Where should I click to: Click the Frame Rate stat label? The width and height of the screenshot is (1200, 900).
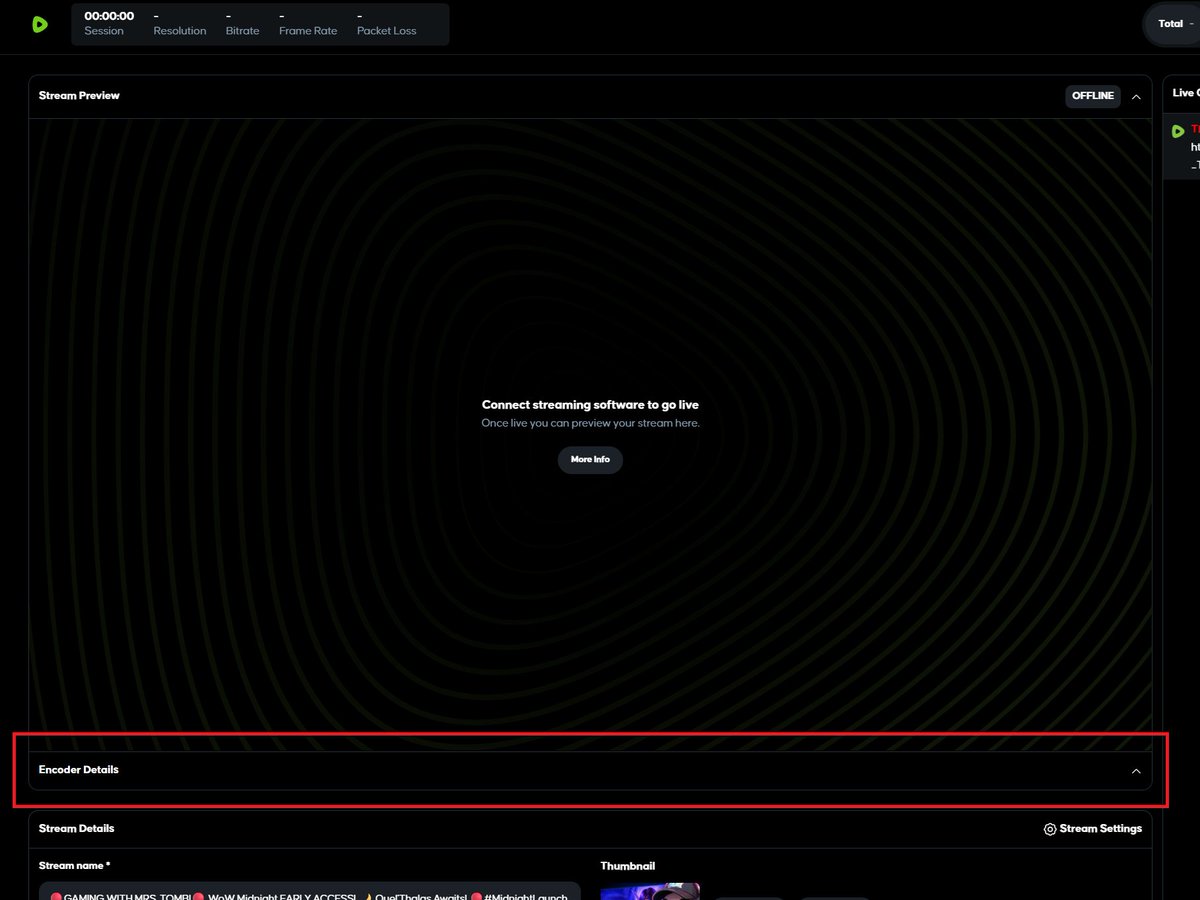click(x=308, y=31)
